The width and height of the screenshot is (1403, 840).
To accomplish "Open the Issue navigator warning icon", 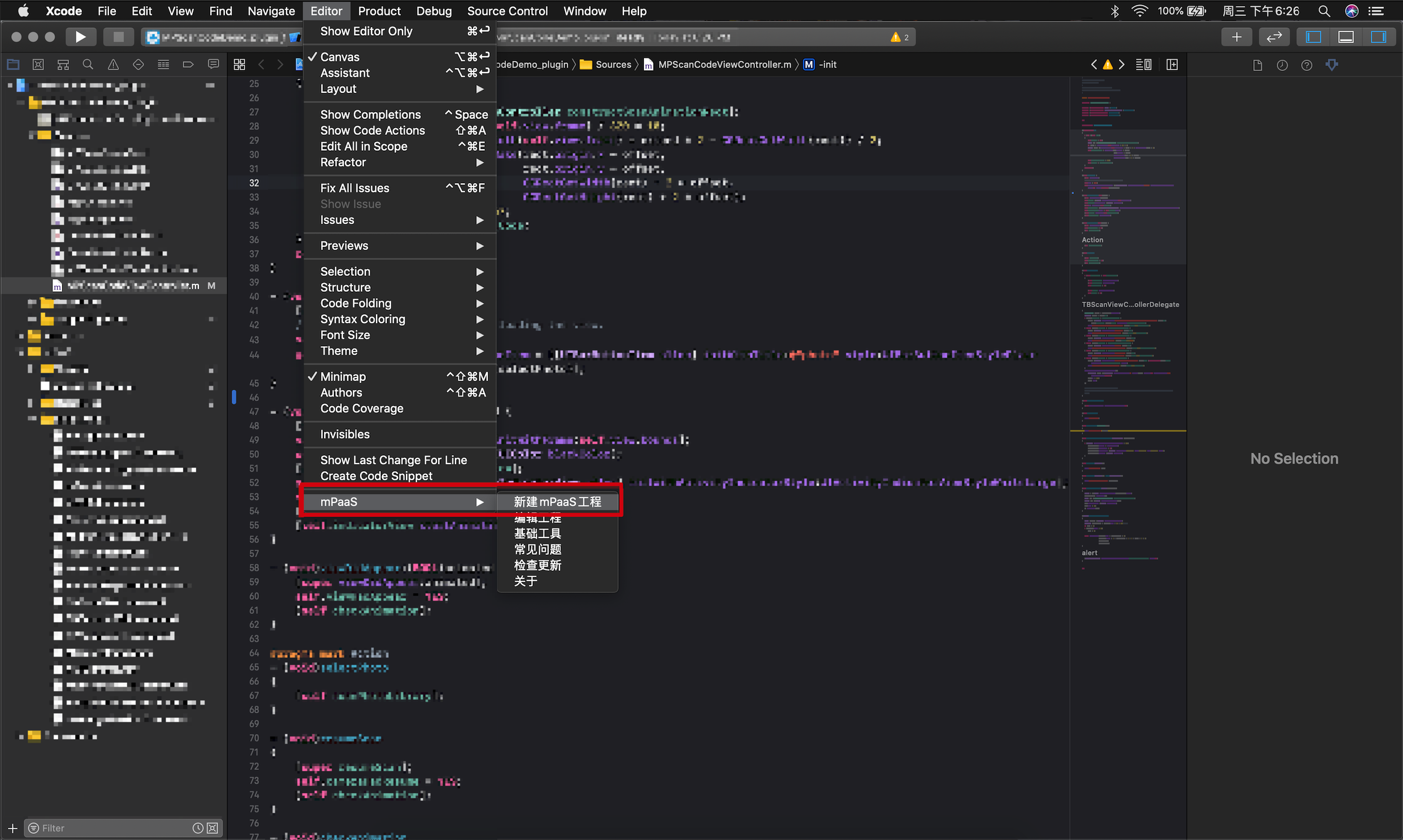I will pos(113,65).
